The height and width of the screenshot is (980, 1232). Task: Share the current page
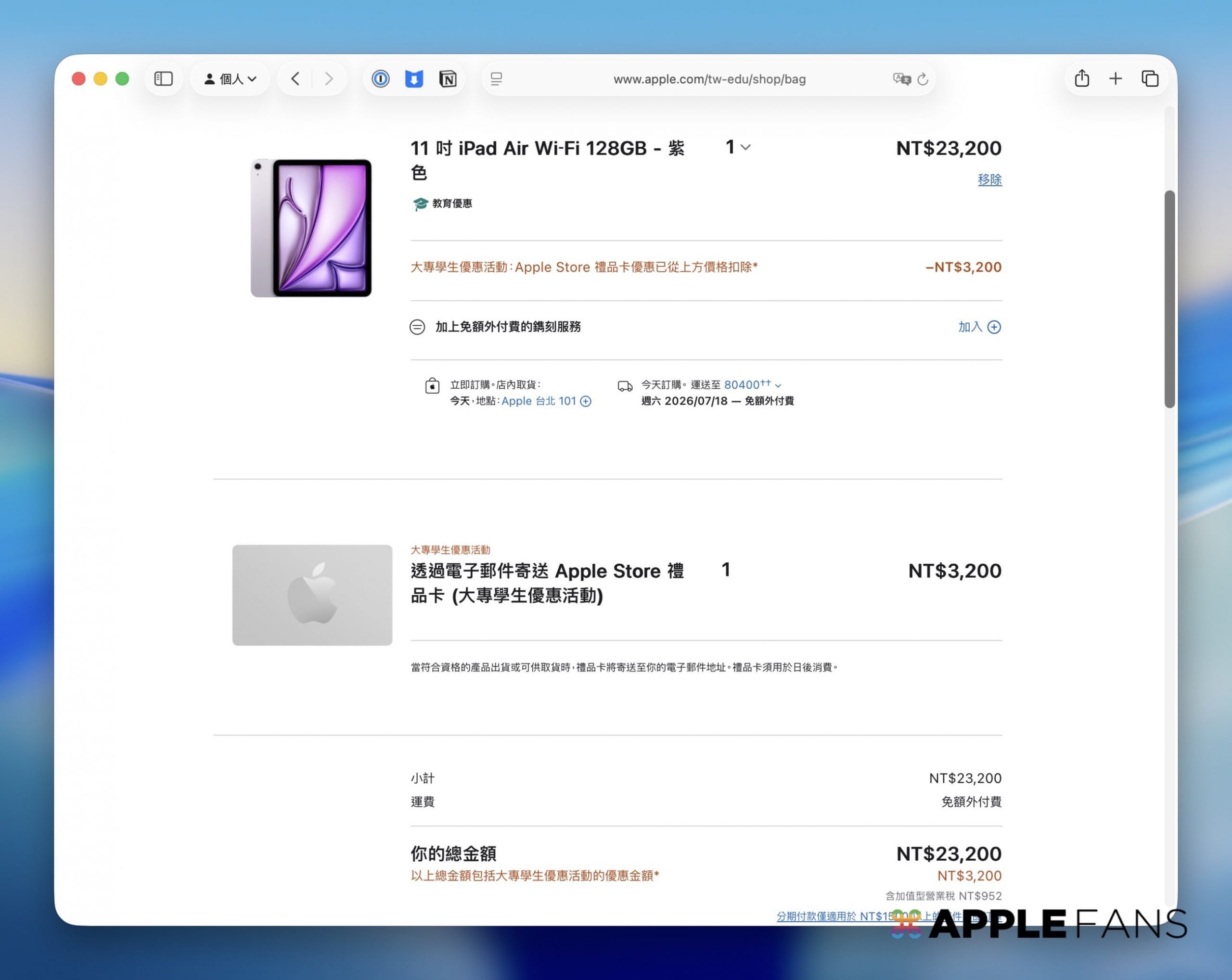(x=1082, y=79)
